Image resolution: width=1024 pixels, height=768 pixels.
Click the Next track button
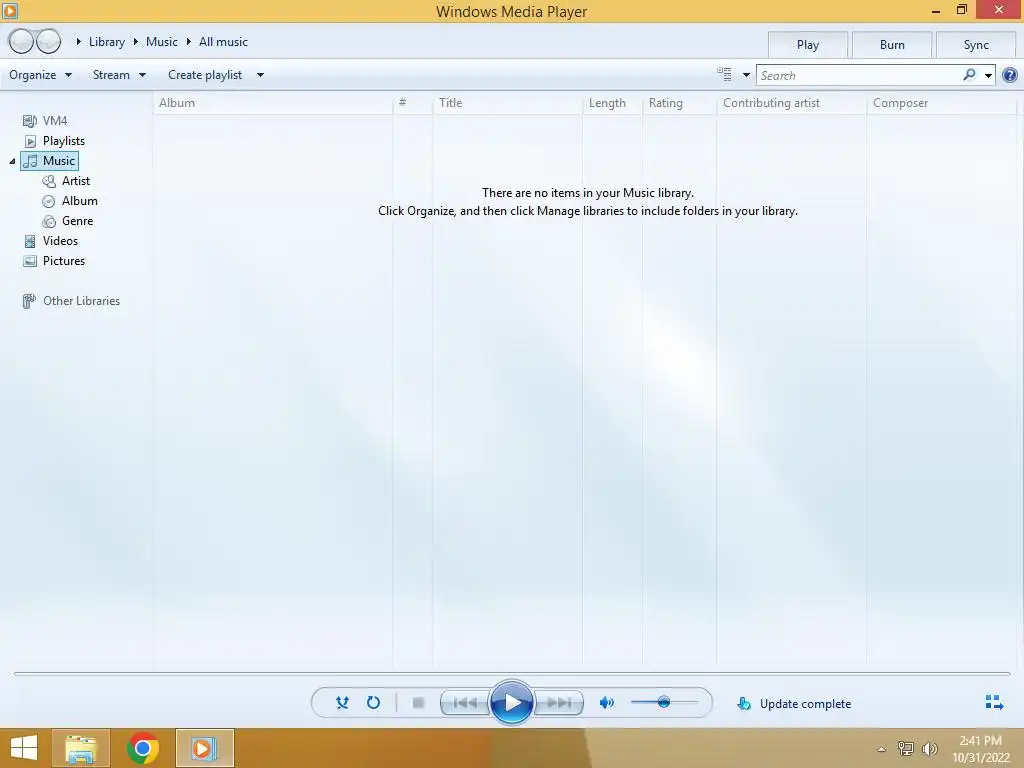click(558, 703)
